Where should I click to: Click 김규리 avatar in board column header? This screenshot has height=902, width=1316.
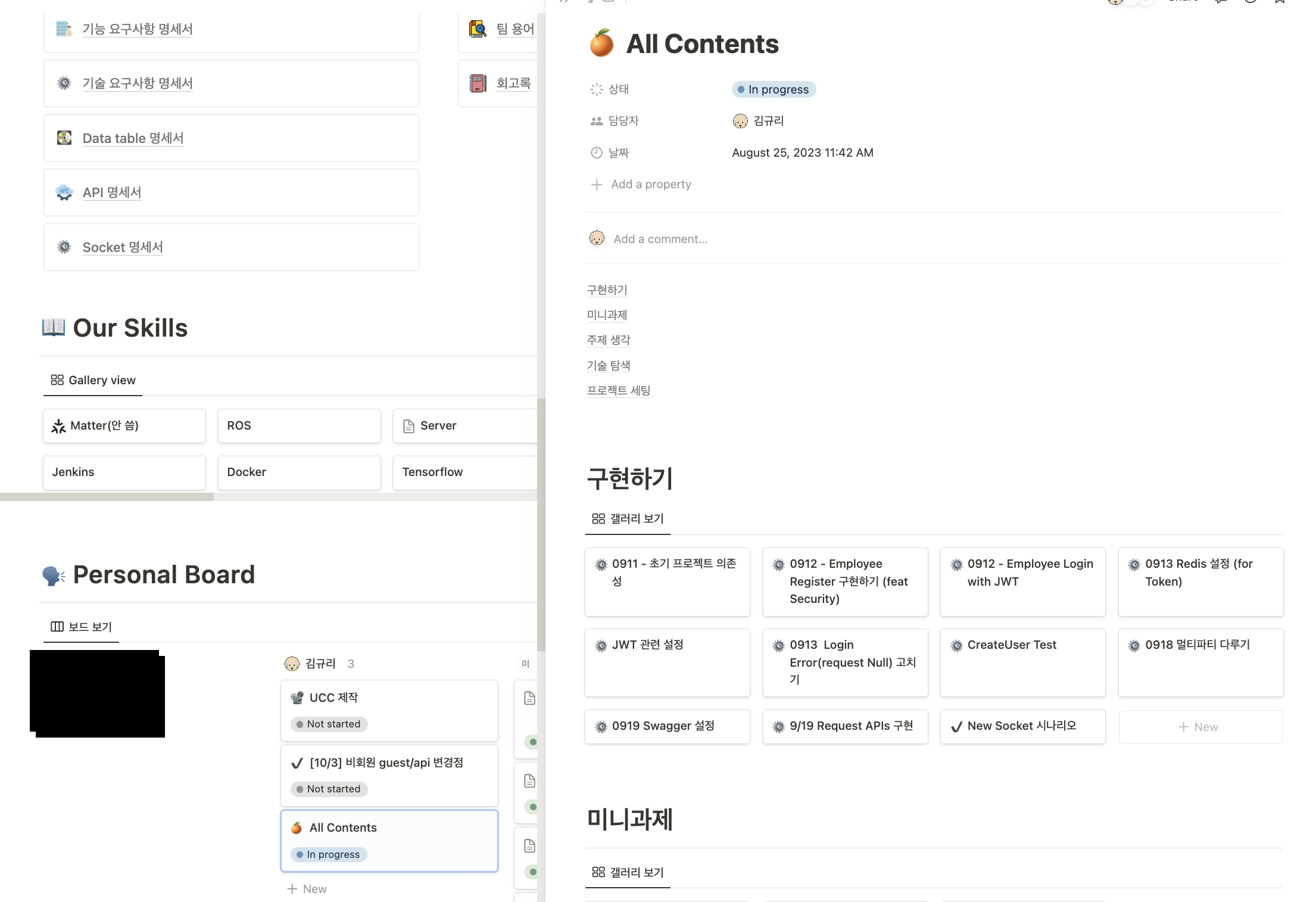click(x=292, y=664)
